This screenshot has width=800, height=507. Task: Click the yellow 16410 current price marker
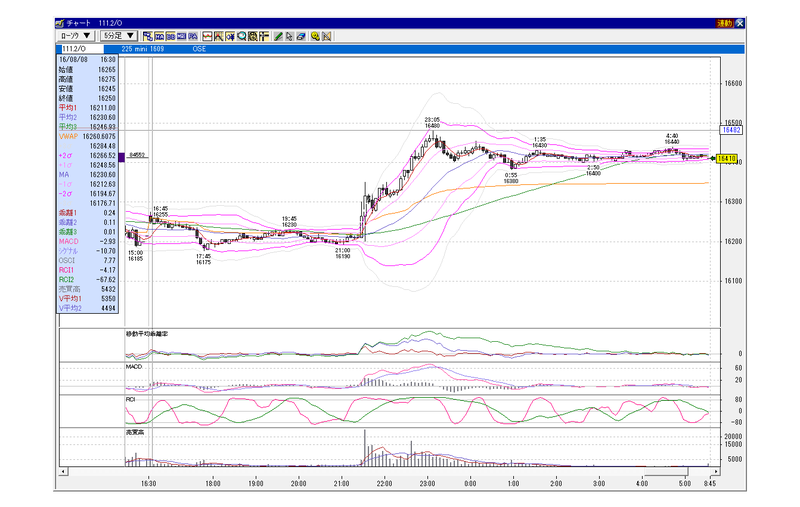click(727, 159)
